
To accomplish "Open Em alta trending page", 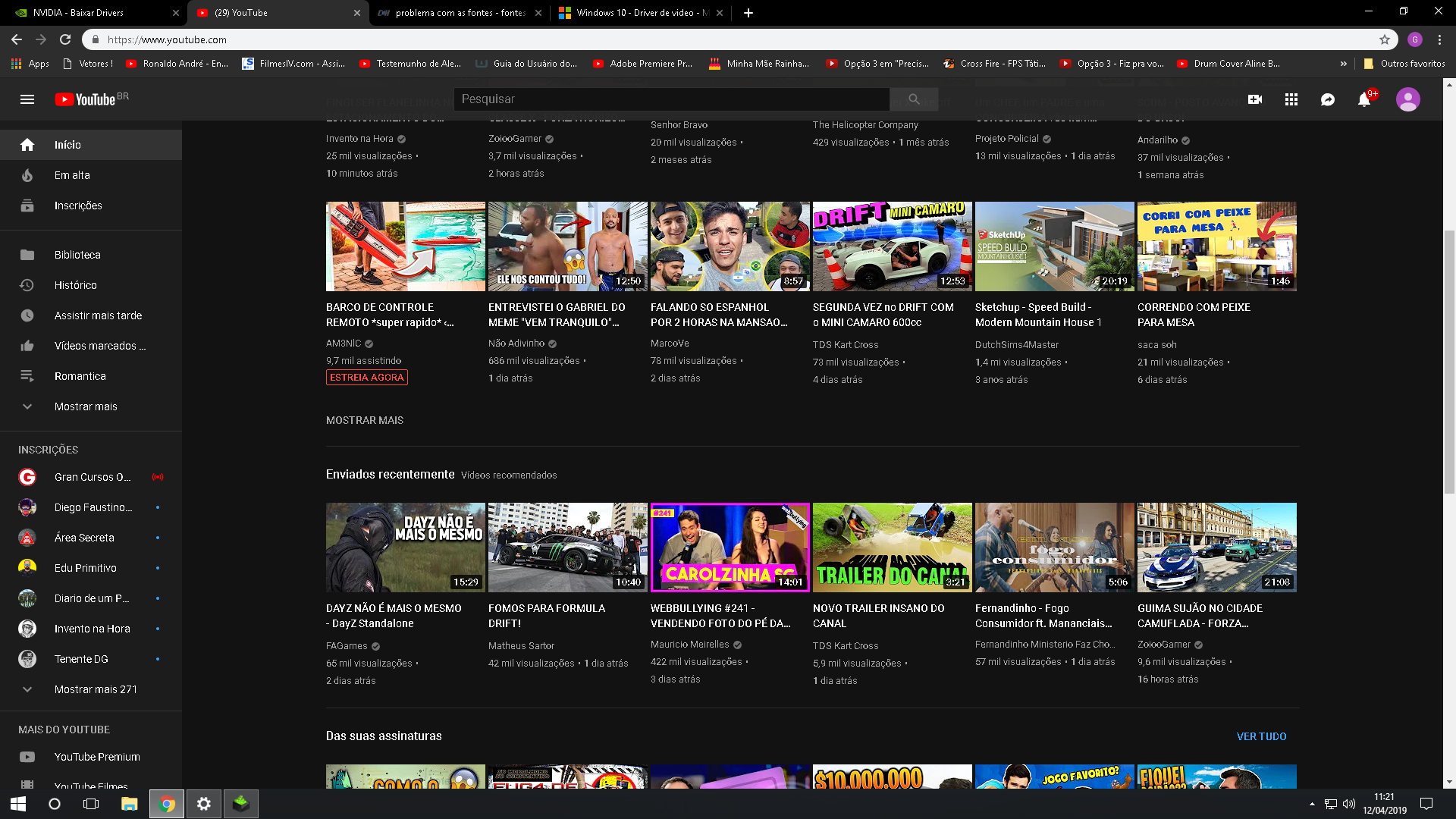I will click(91, 175).
